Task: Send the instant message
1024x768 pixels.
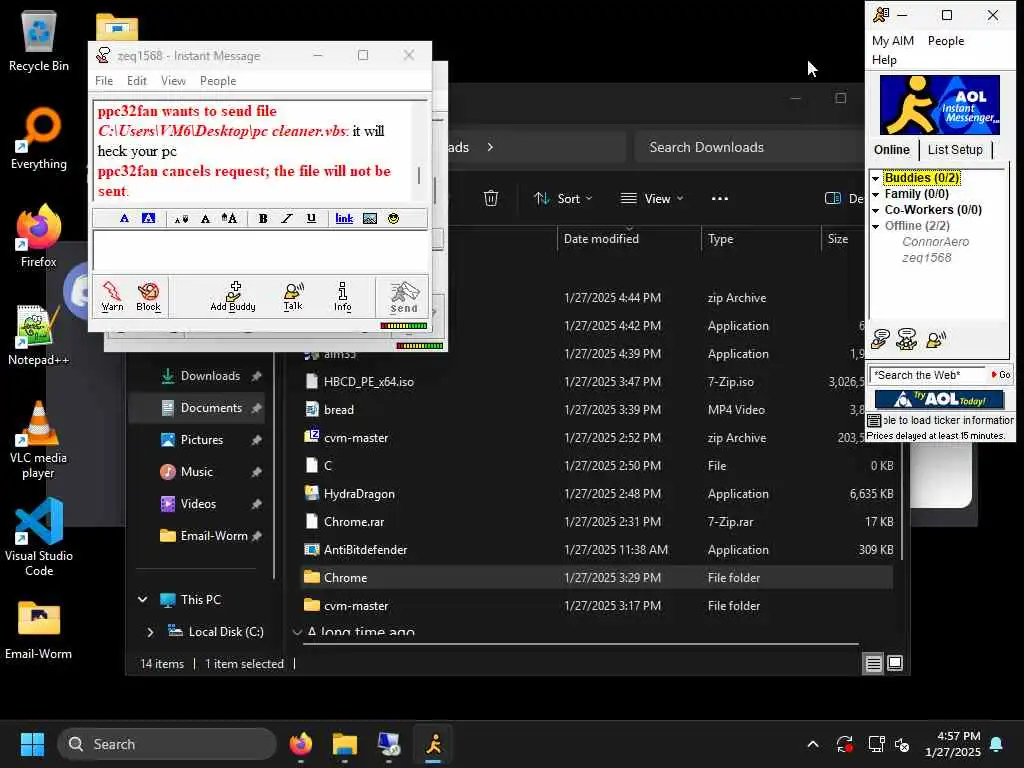Action: point(404,297)
